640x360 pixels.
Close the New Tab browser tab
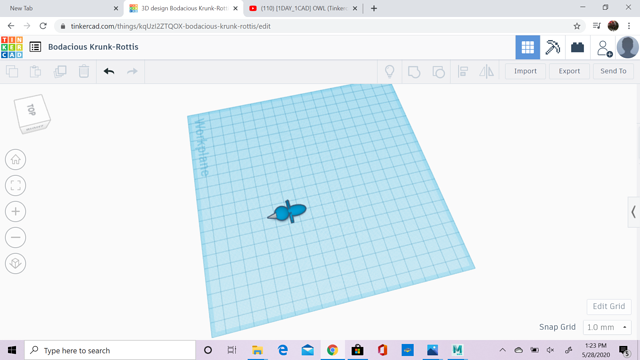[x=116, y=8]
